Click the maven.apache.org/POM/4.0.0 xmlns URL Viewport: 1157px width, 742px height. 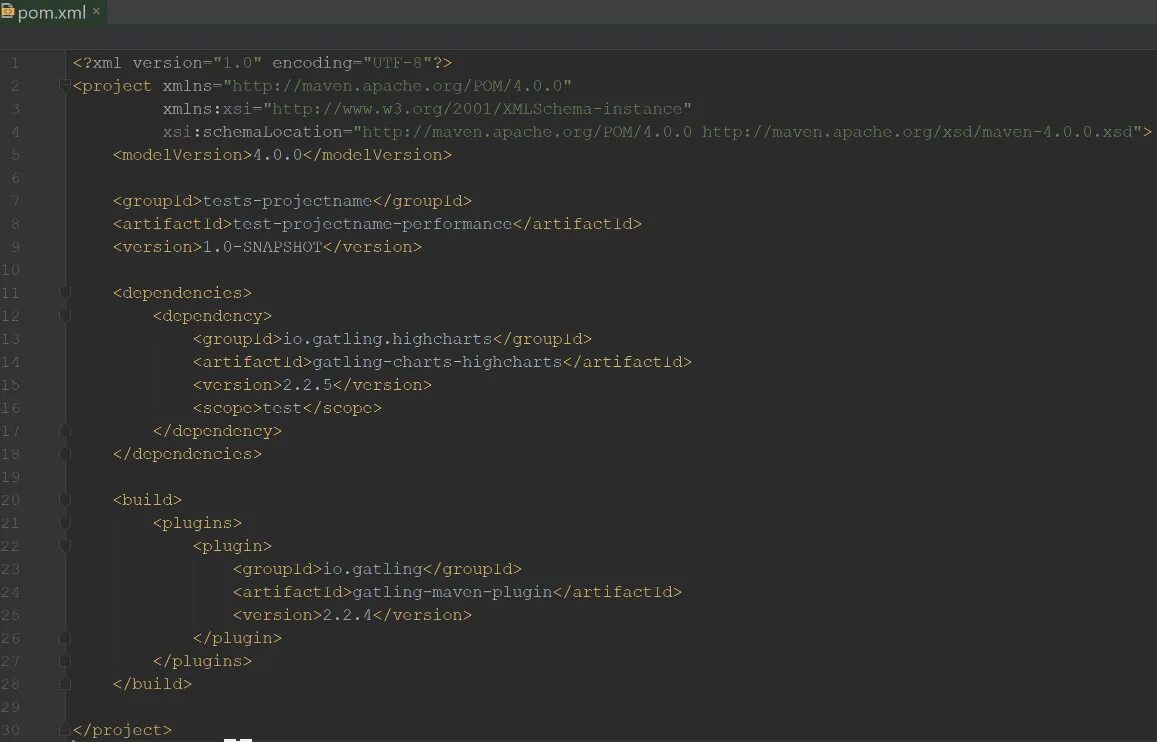coord(397,86)
